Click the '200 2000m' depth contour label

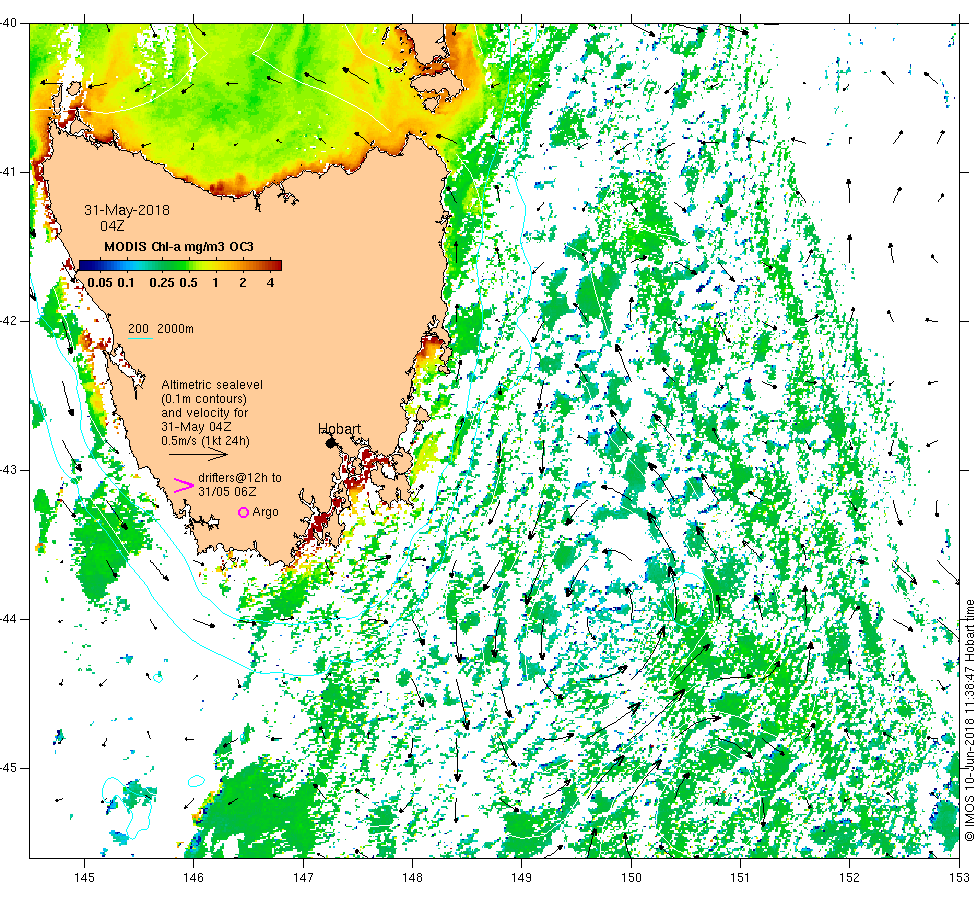pyautogui.click(x=161, y=329)
